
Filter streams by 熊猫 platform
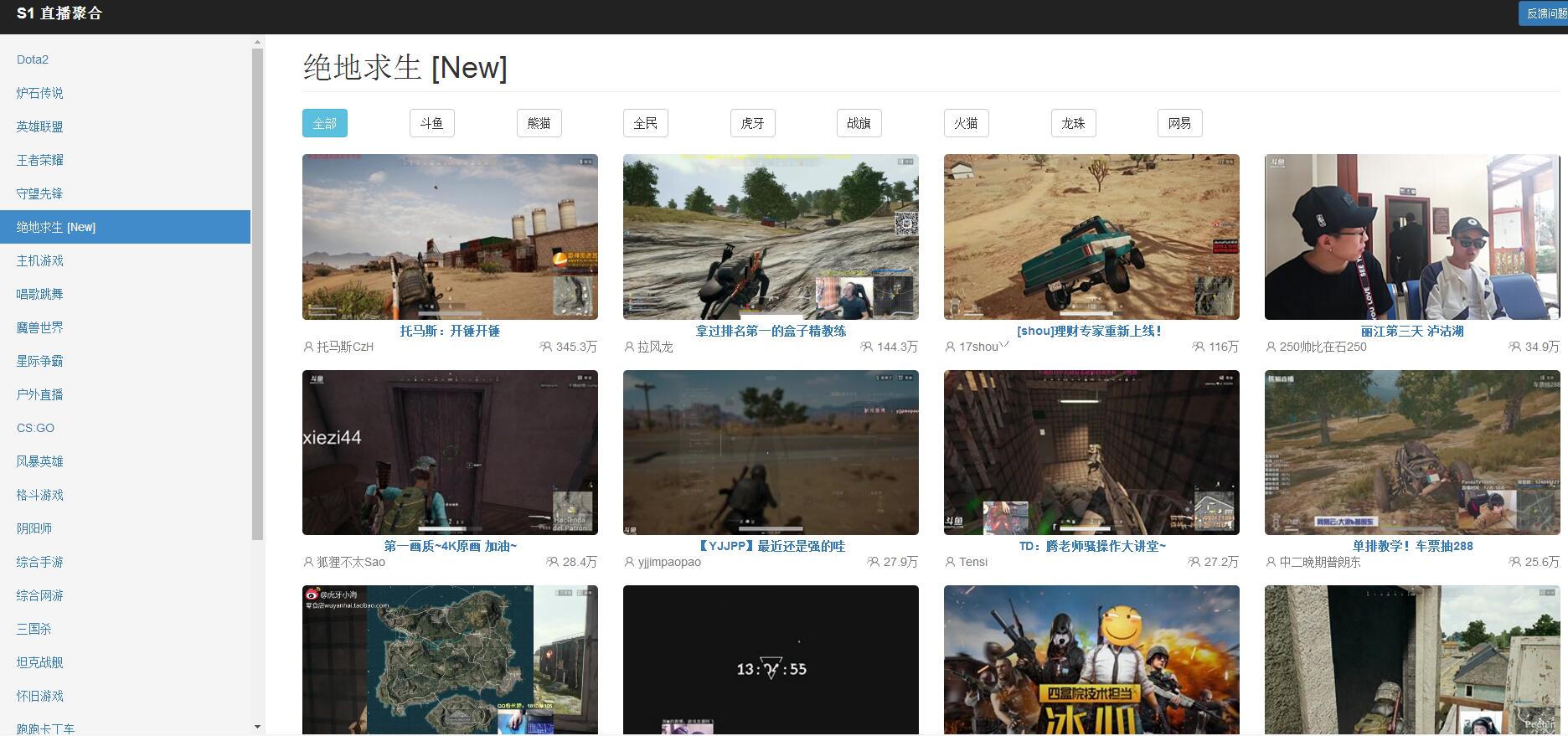[539, 123]
